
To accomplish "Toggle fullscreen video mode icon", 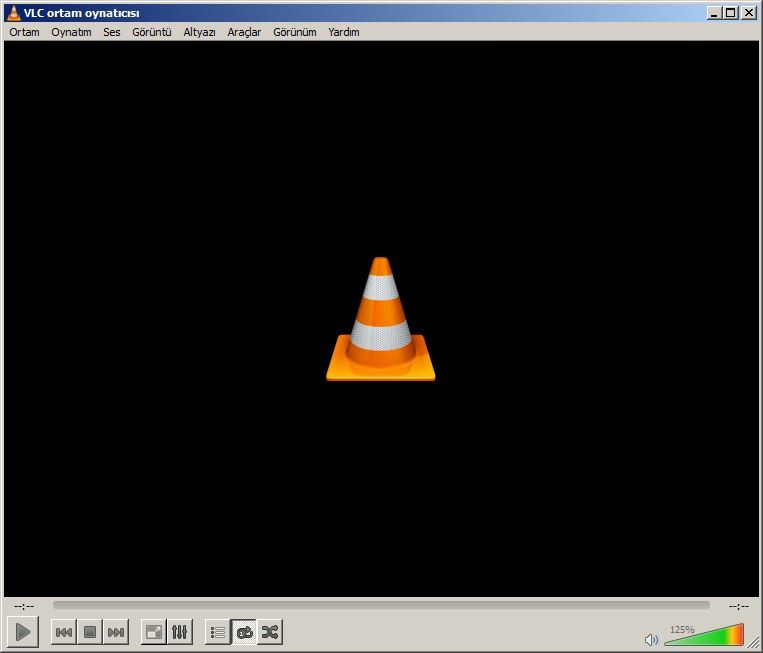I will [x=154, y=632].
